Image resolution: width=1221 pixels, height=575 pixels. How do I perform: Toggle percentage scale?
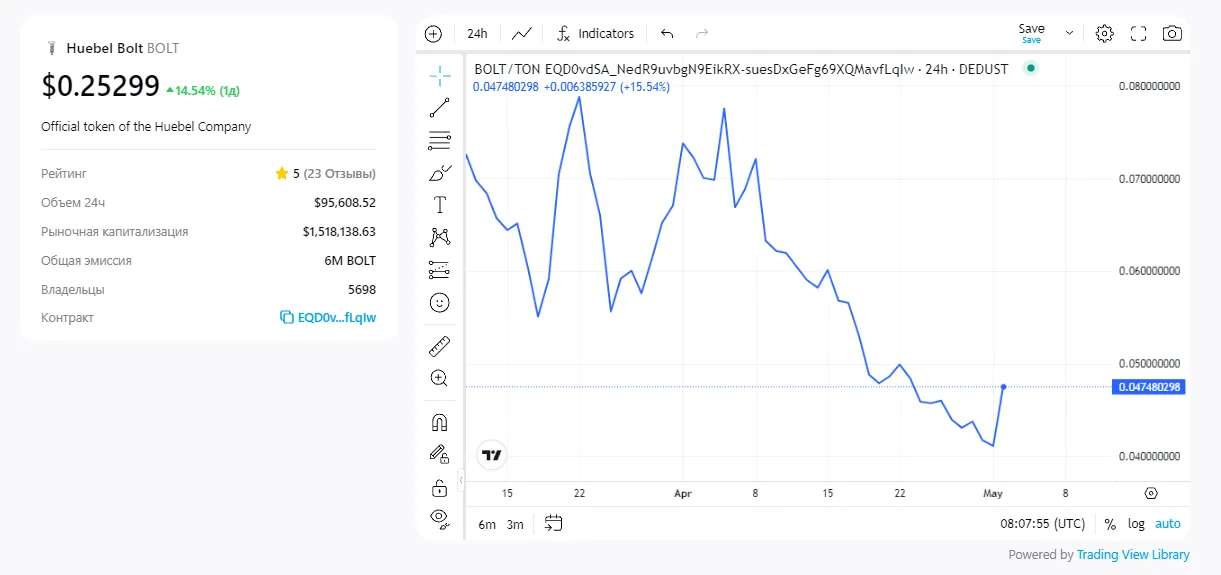coord(1110,524)
